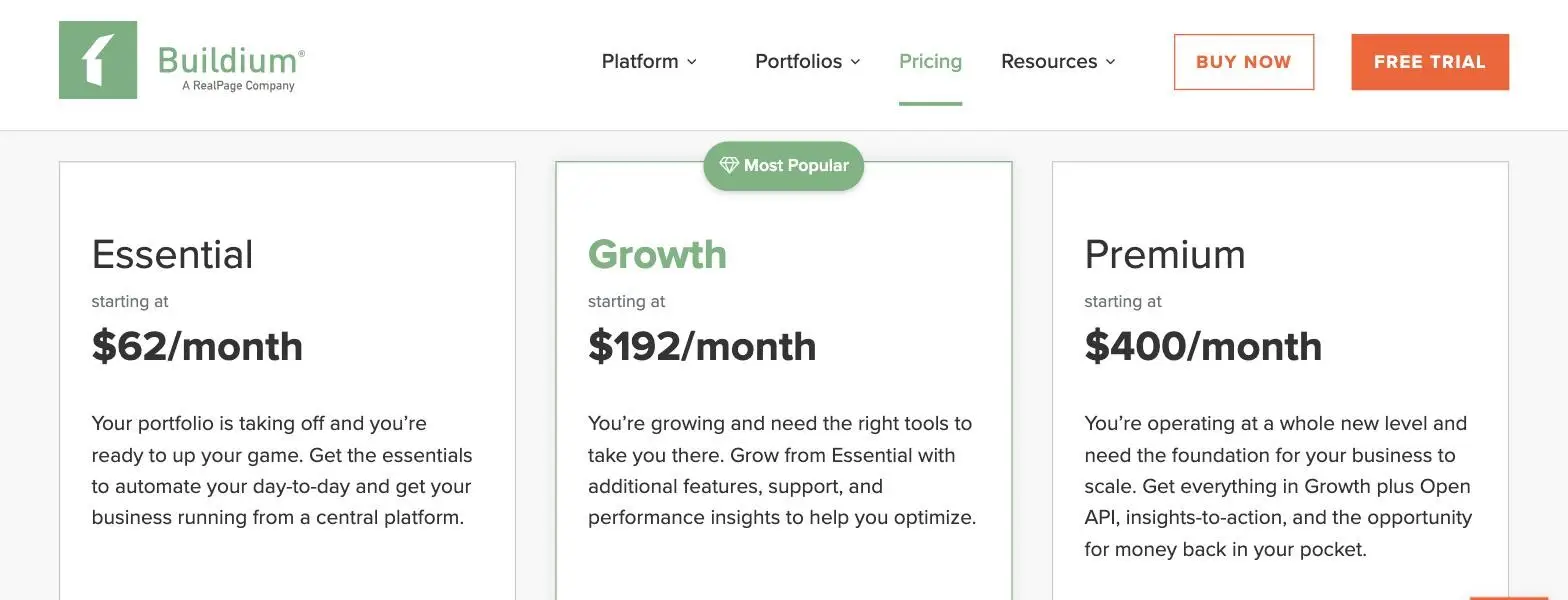
Task: Select the Premium plan heading
Action: pos(1165,254)
